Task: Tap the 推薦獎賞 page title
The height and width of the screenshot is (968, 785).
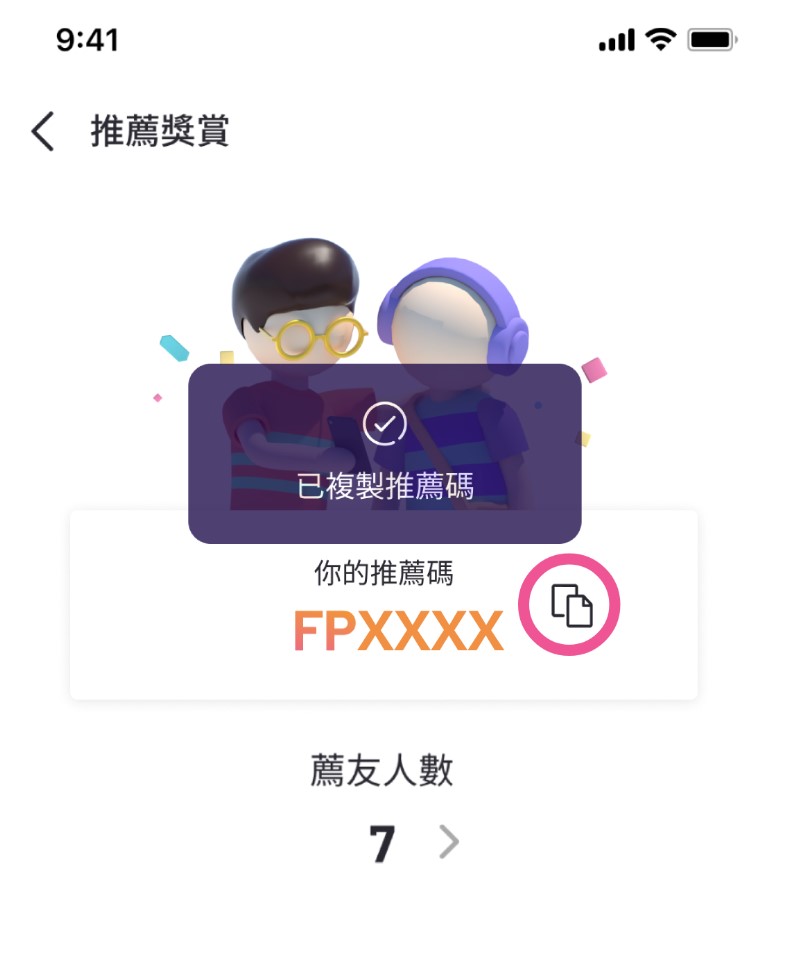Action: [x=160, y=131]
